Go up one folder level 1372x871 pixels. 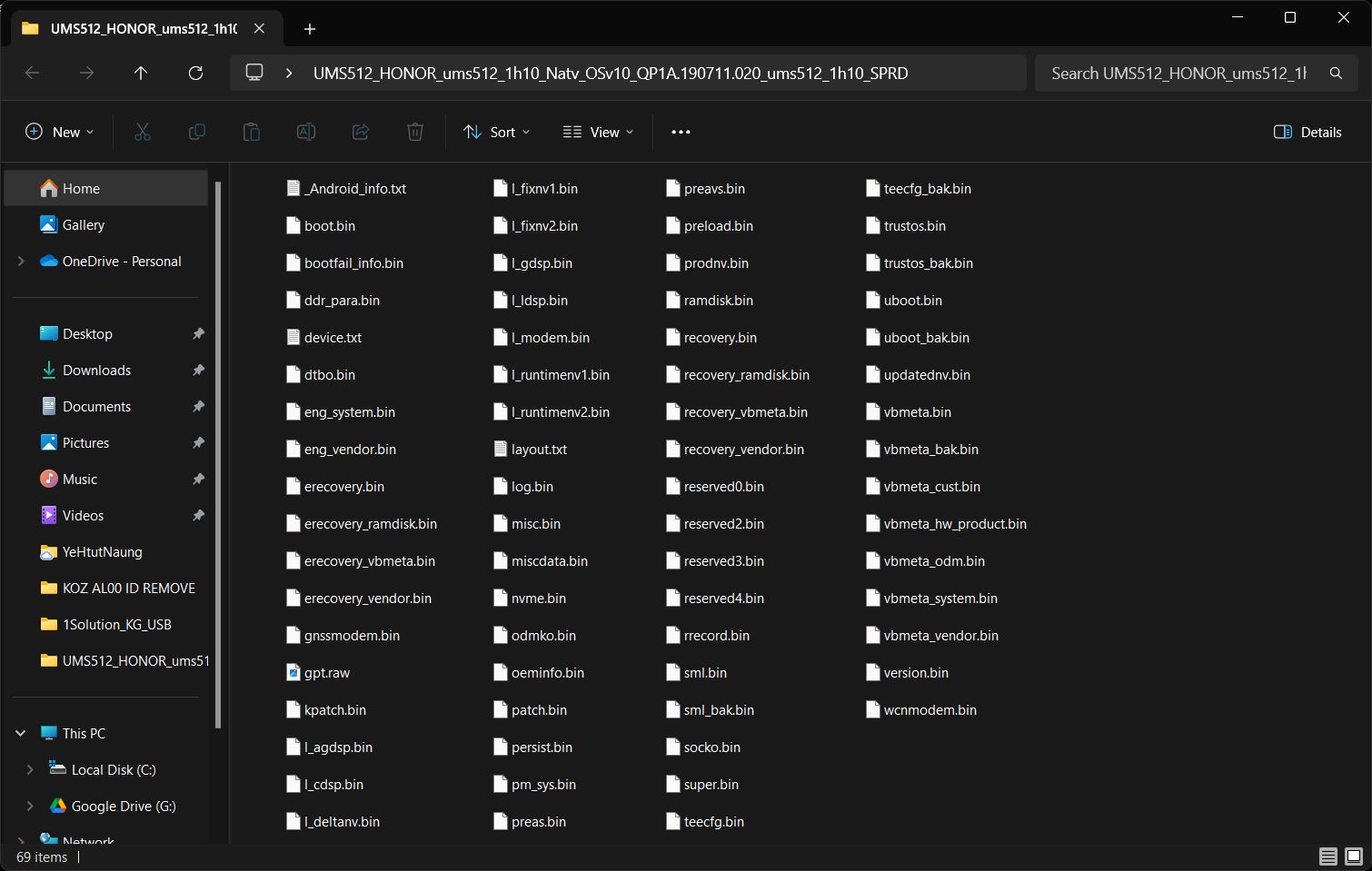point(141,73)
